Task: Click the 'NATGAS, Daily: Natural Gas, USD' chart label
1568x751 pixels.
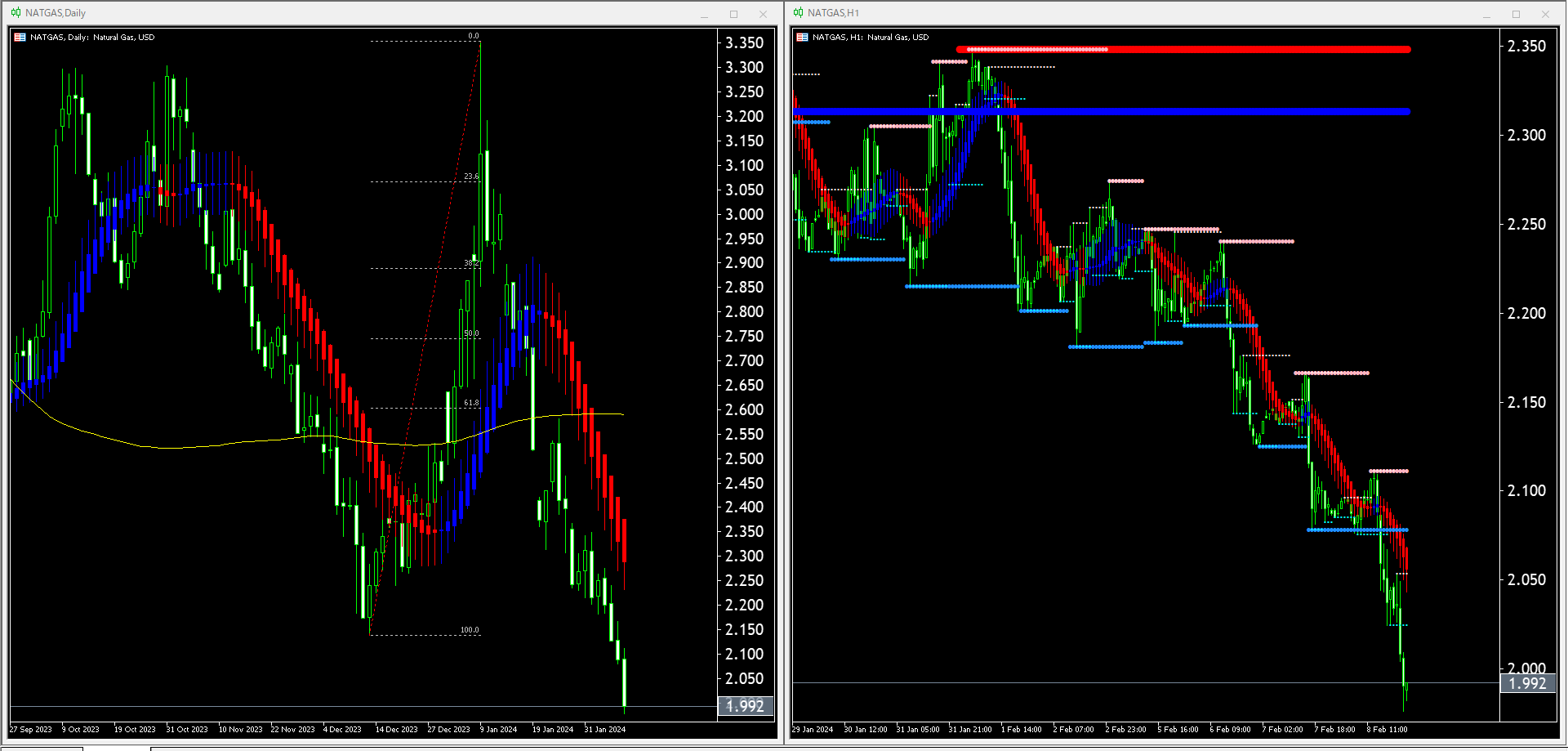Action: (92, 38)
